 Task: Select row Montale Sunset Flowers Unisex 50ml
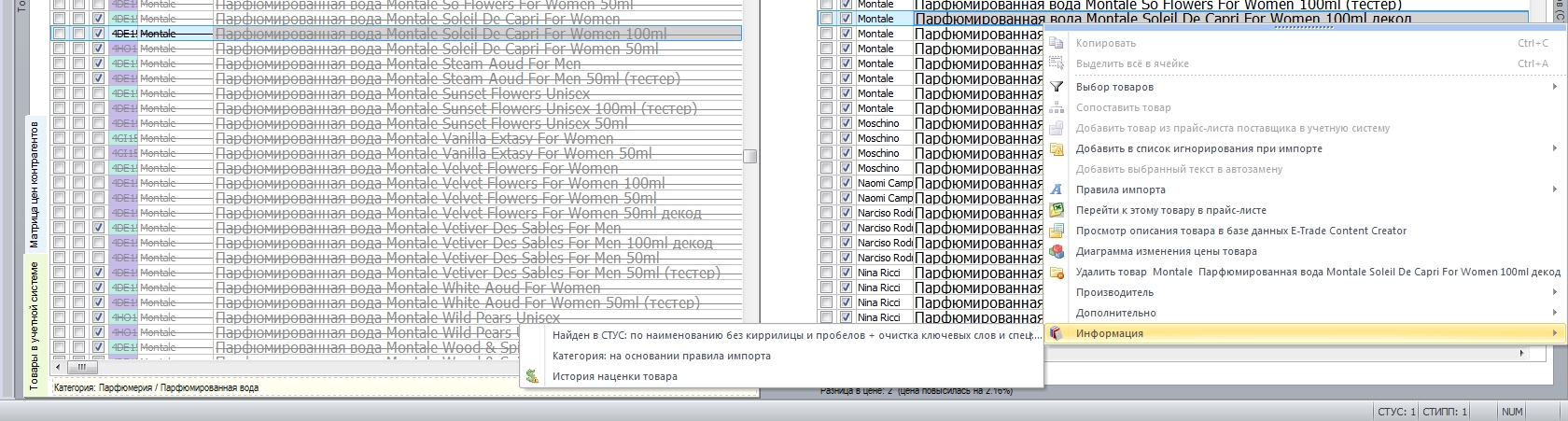(x=397, y=123)
